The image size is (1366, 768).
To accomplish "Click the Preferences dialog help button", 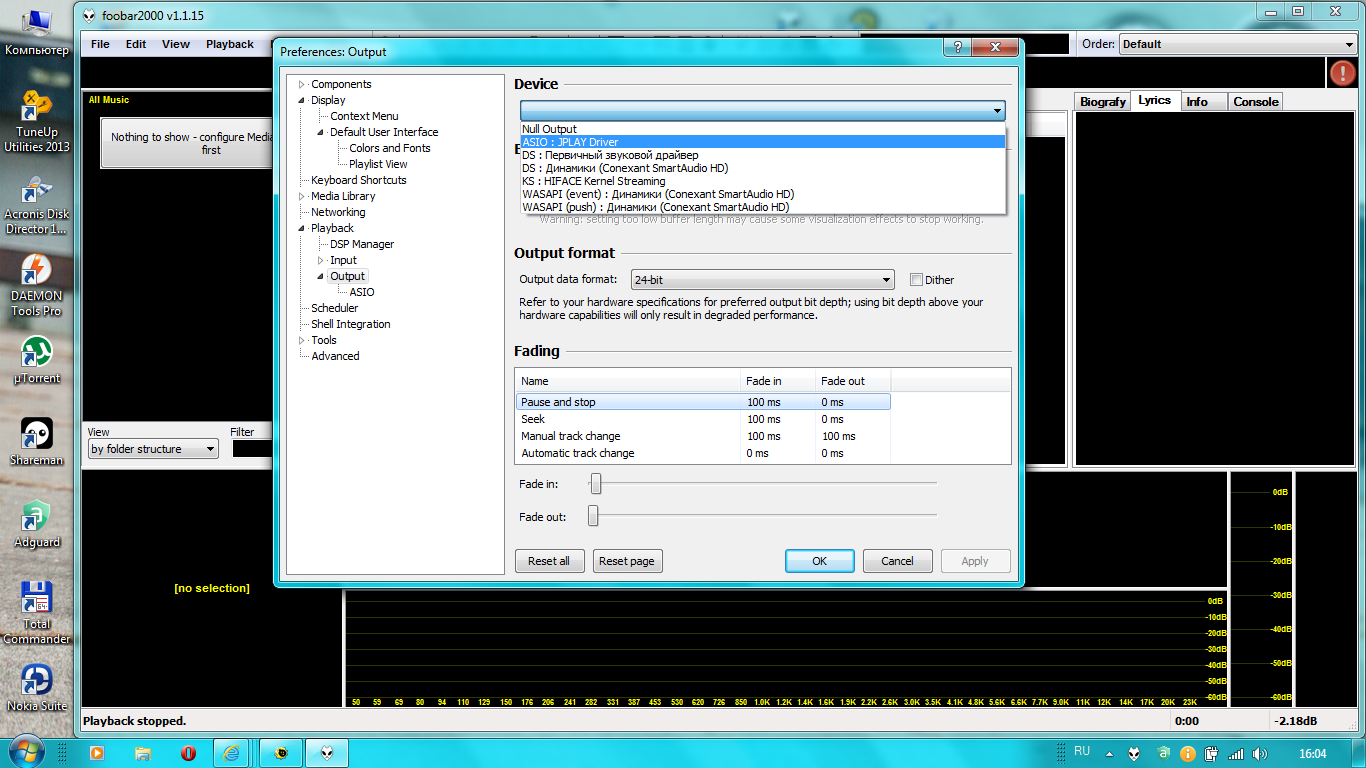I will coord(957,47).
